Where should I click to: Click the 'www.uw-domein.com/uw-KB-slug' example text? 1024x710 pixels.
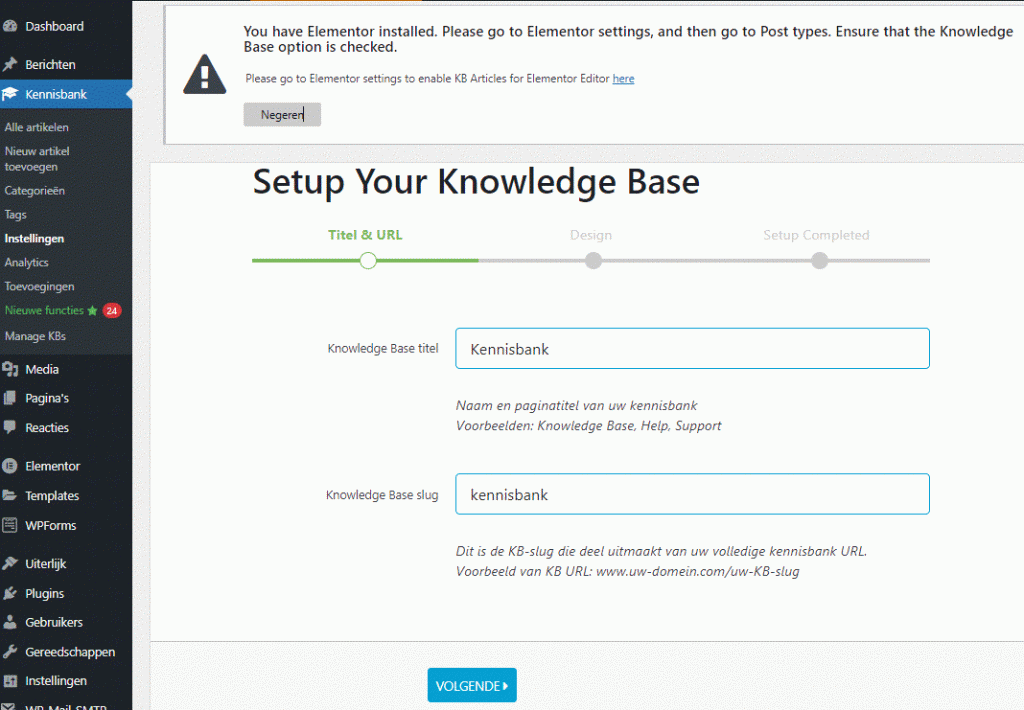click(697, 572)
